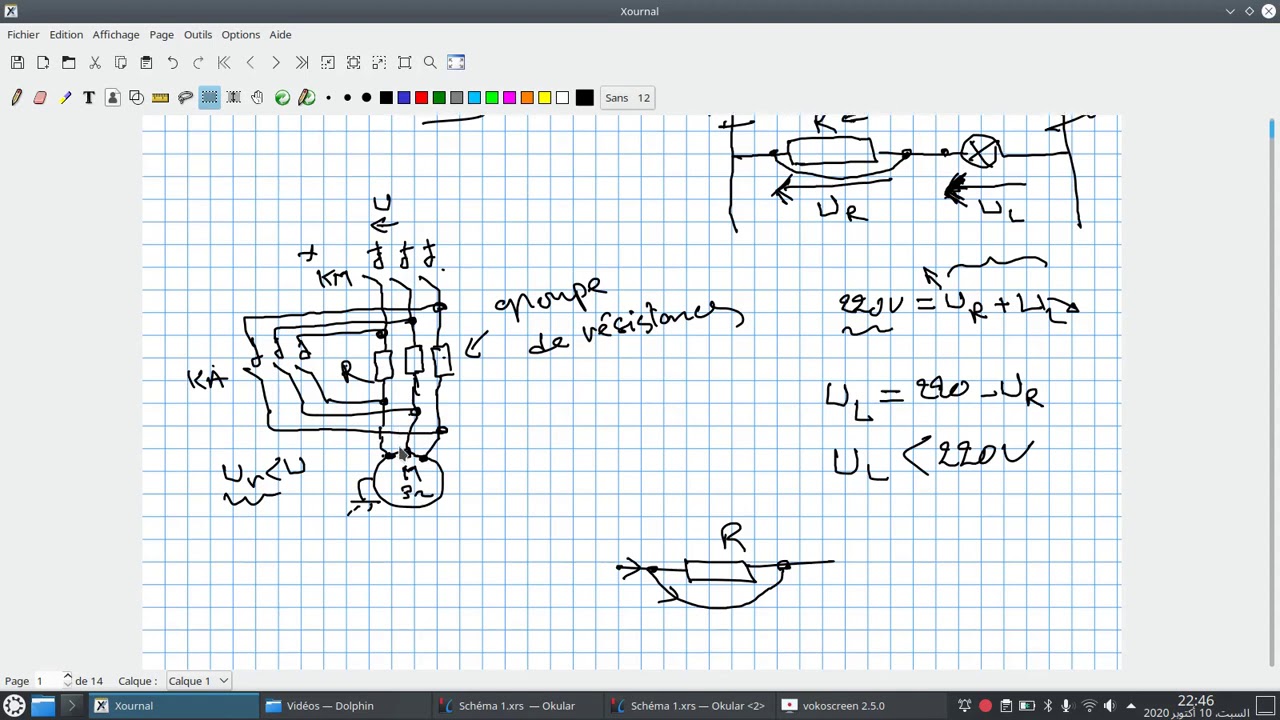This screenshot has height=720, width=1280.
Task: Undo the last stroke
Action: click(x=172, y=63)
